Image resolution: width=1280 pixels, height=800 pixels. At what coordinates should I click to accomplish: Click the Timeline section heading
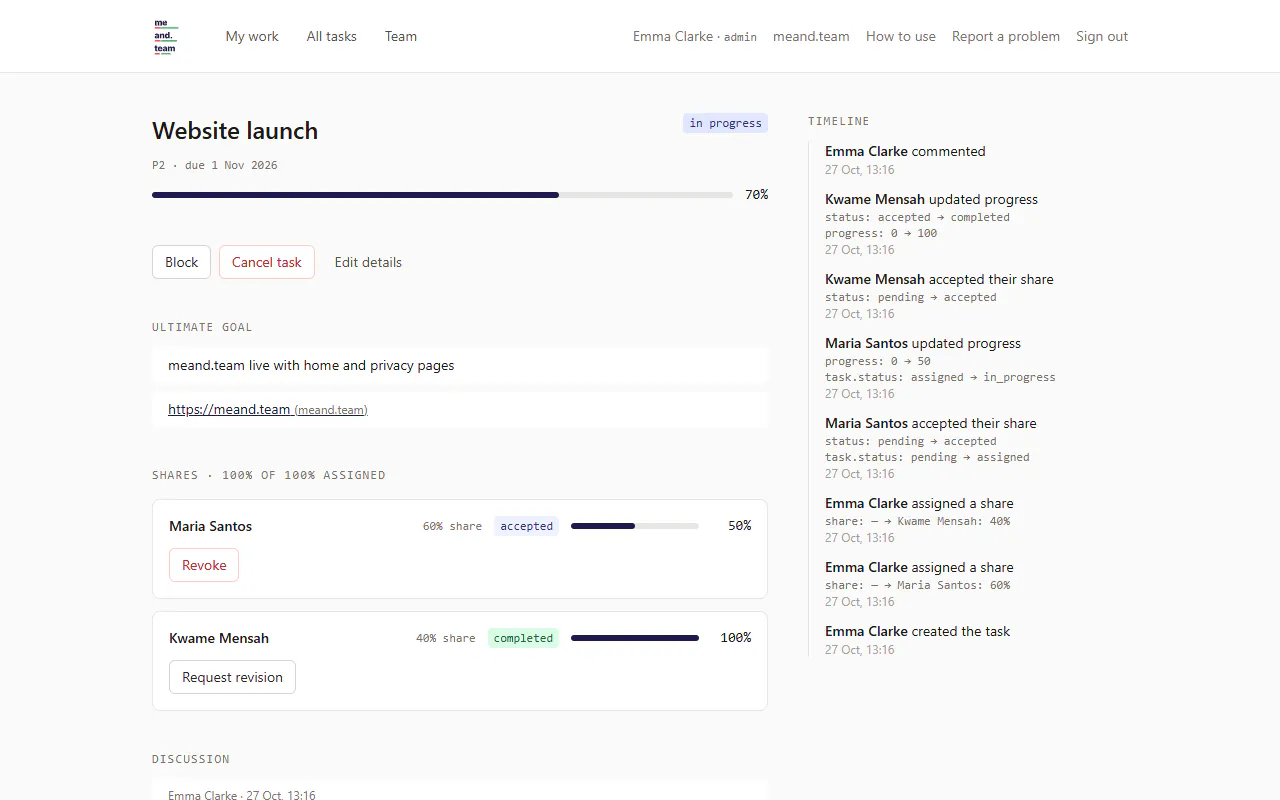839,121
